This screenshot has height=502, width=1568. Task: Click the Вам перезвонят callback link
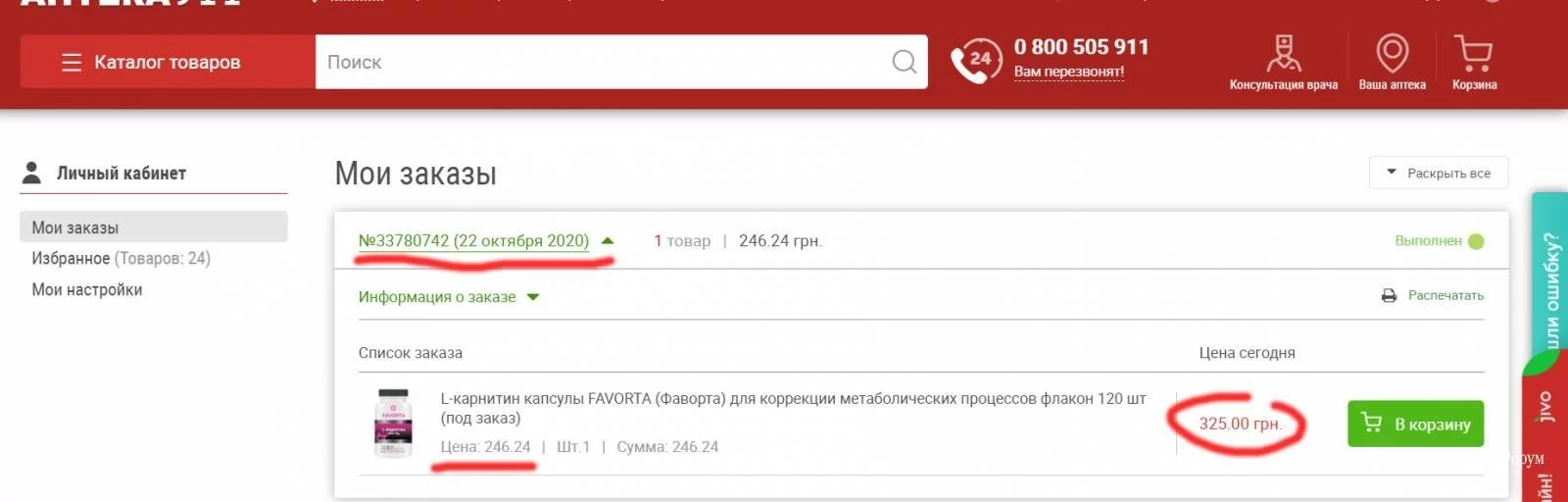coord(1068,72)
